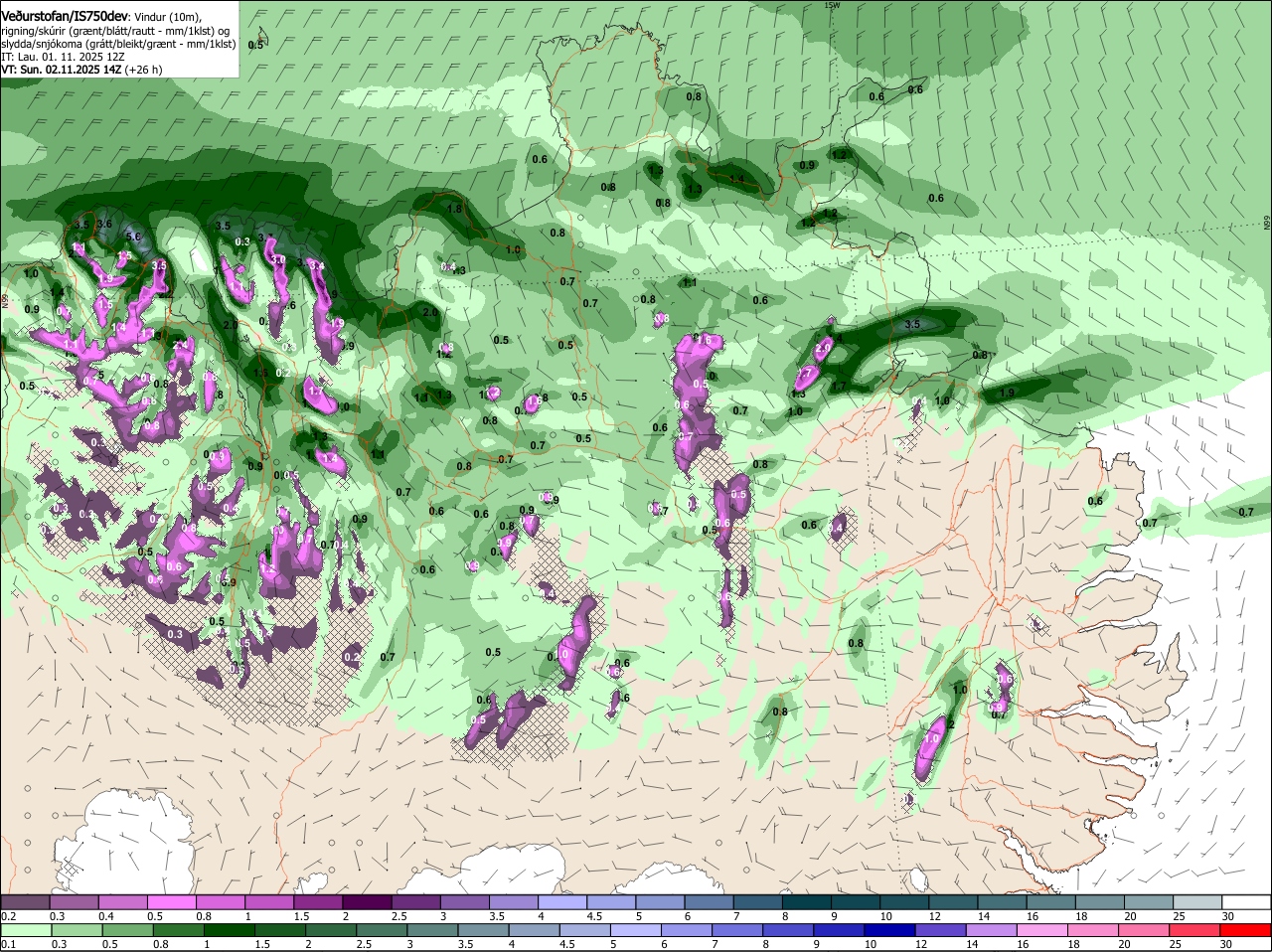
Task: Pick the darkest green swatch labeled 1 in rain legend
Action: click(230, 931)
